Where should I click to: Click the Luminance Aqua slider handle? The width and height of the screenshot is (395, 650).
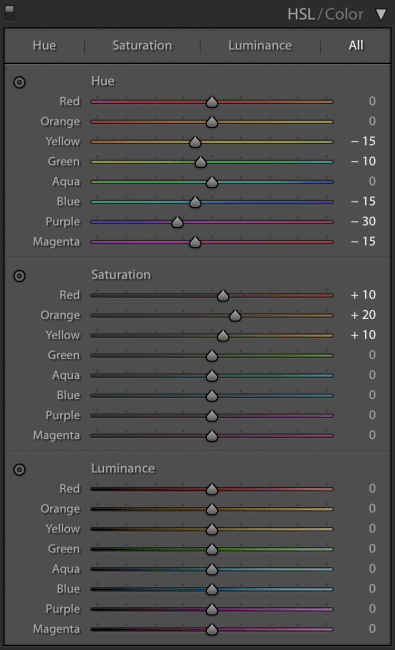tap(212, 569)
